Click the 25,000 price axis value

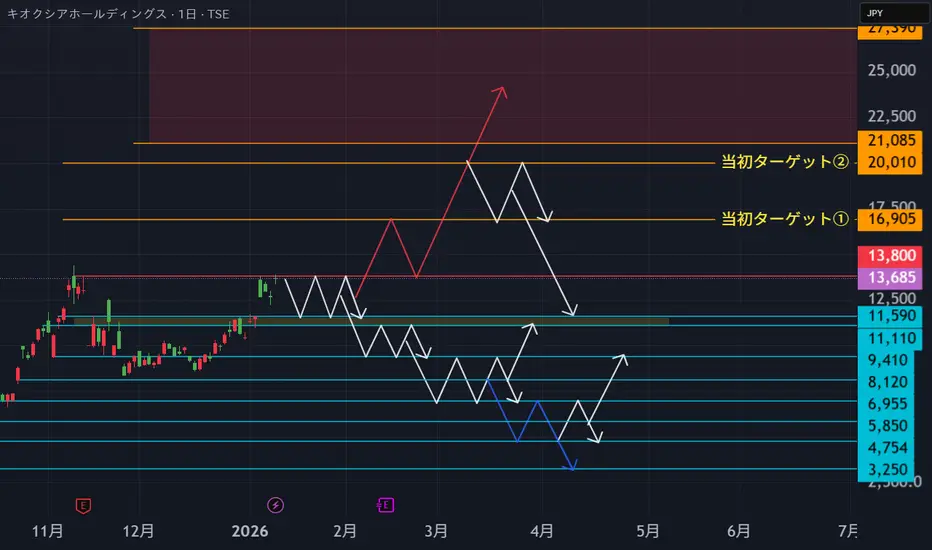(x=892, y=70)
